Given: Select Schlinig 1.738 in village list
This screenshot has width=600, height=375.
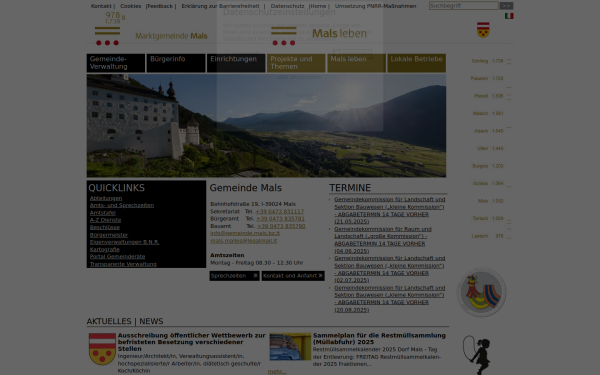Looking at the screenshot, I should coord(487,61).
